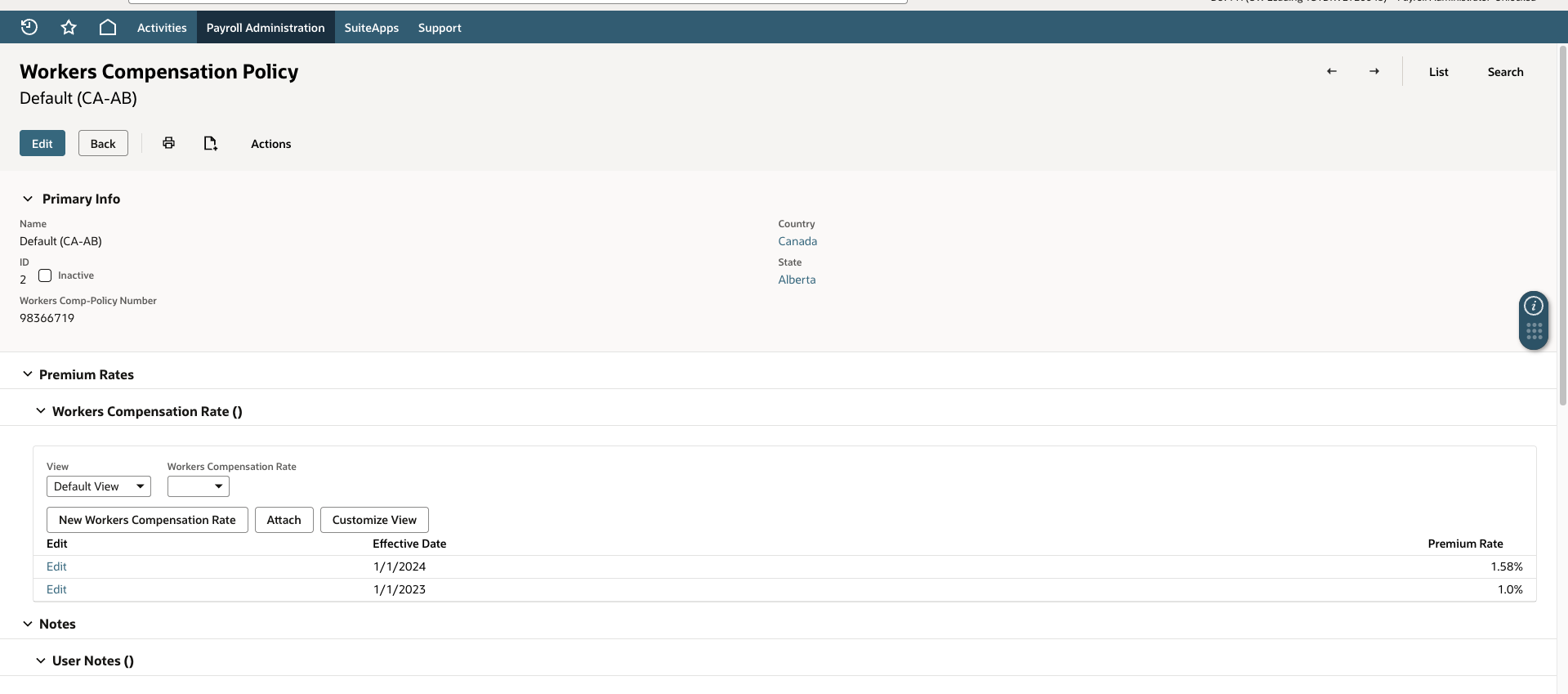This screenshot has width=1568, height=694.
Task: Open the List link
Action: 1438,72
